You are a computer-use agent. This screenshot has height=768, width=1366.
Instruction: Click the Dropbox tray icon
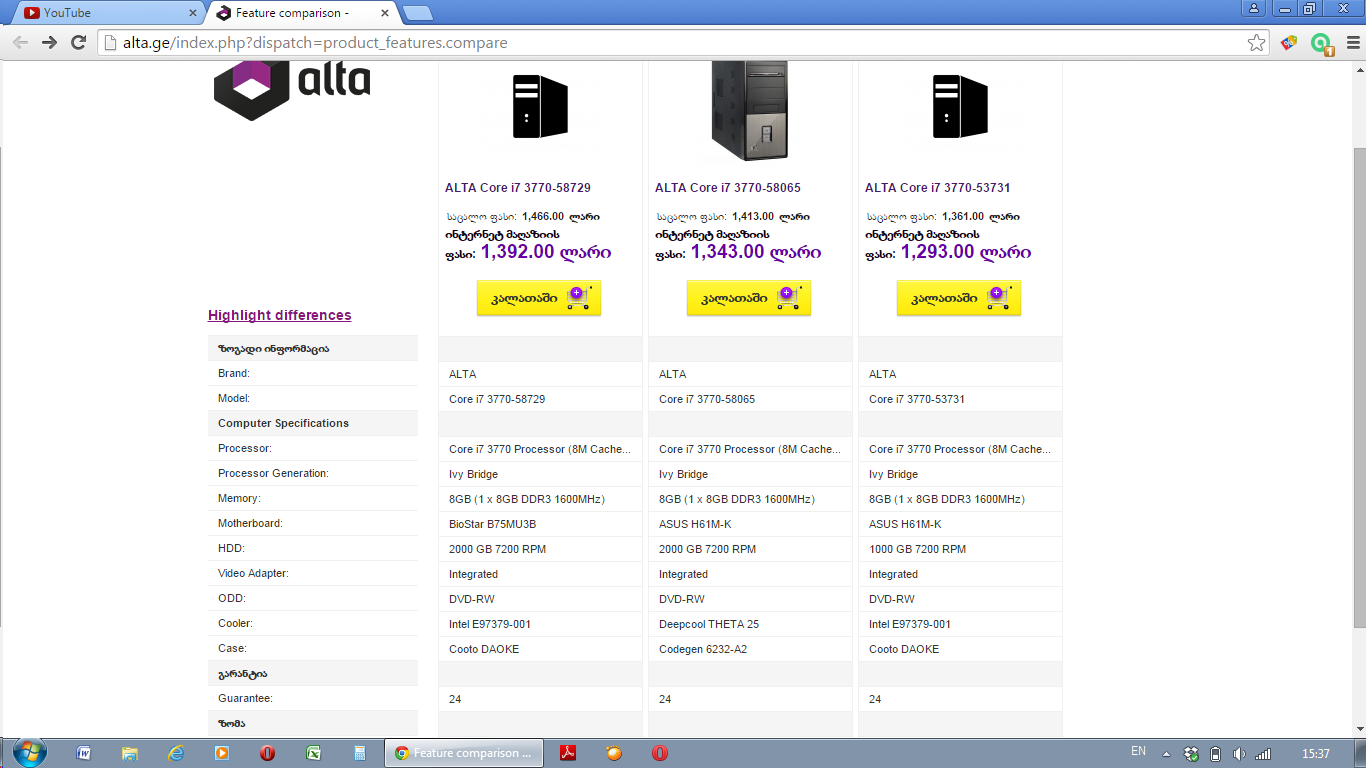[1191, 753]
